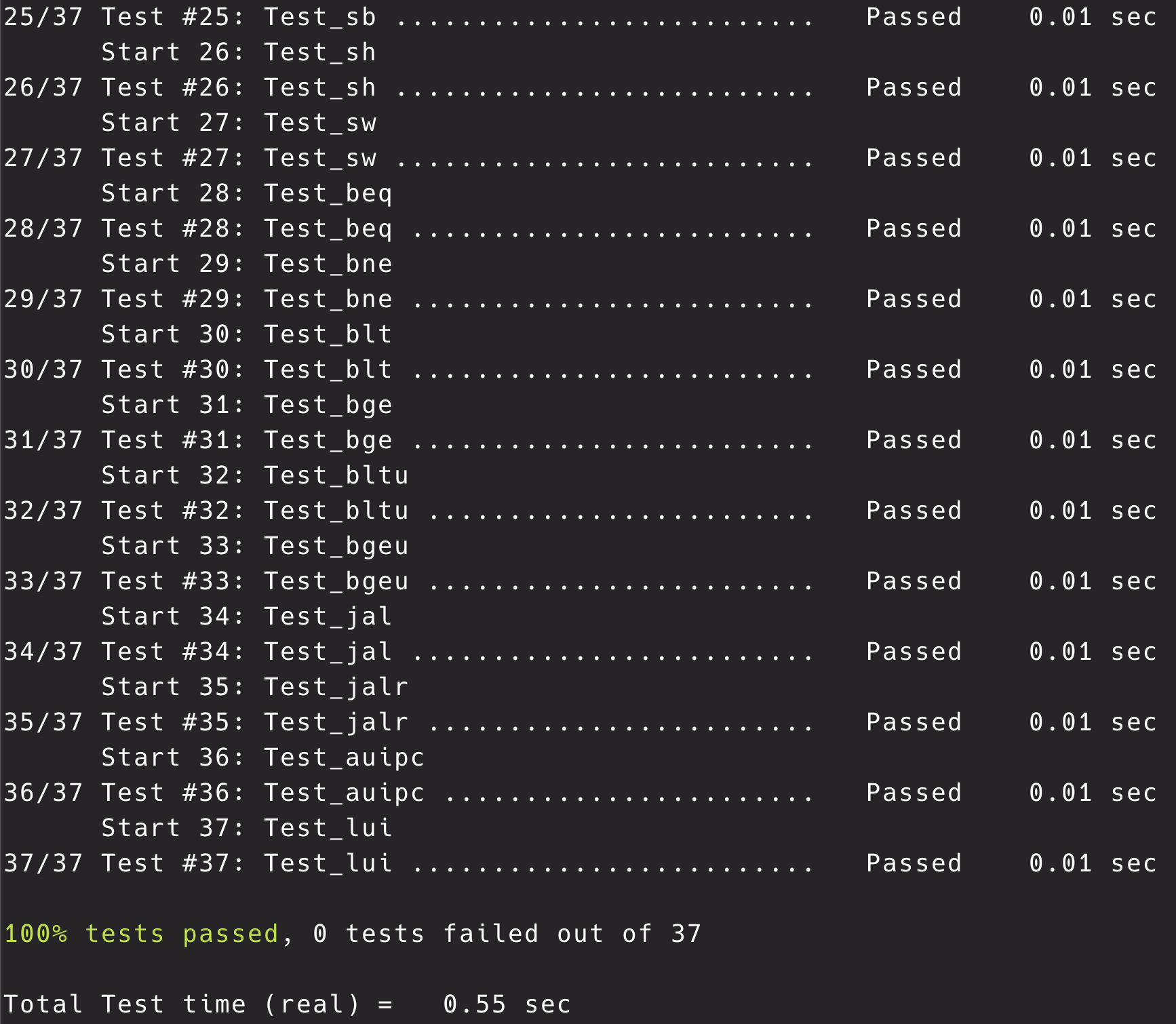Click the "0 tests failed out of 37" text
Screen dimensions: 1176x1024
tap(507, 934)
